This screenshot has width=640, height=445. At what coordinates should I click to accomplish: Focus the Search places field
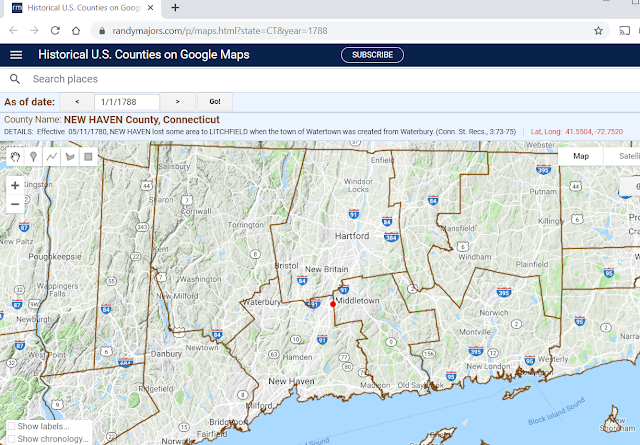coord(327,79)
